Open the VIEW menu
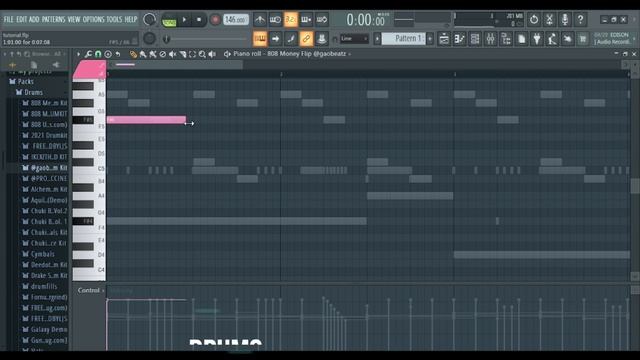This screenshot has height=360, width=640. click(x=74, y=20)
